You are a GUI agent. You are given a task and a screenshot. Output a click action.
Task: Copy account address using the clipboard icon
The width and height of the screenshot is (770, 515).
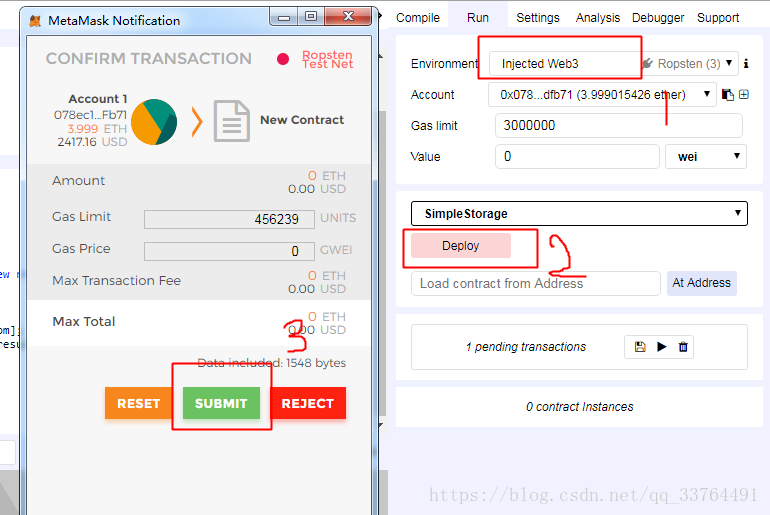tap(728, 95)
